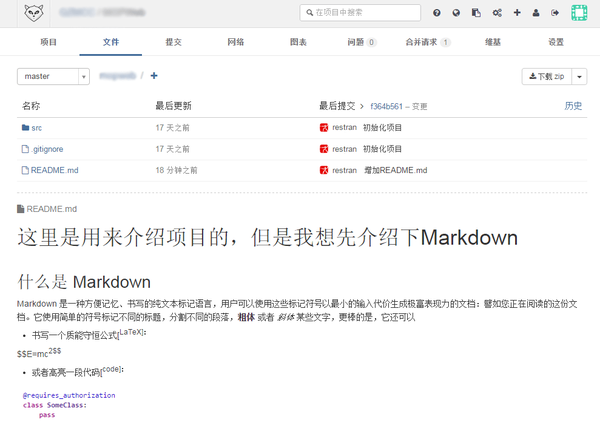The height and width of the screenshot is (422, 600).
Task: Click the search magnifier icon
Action: 310,13
